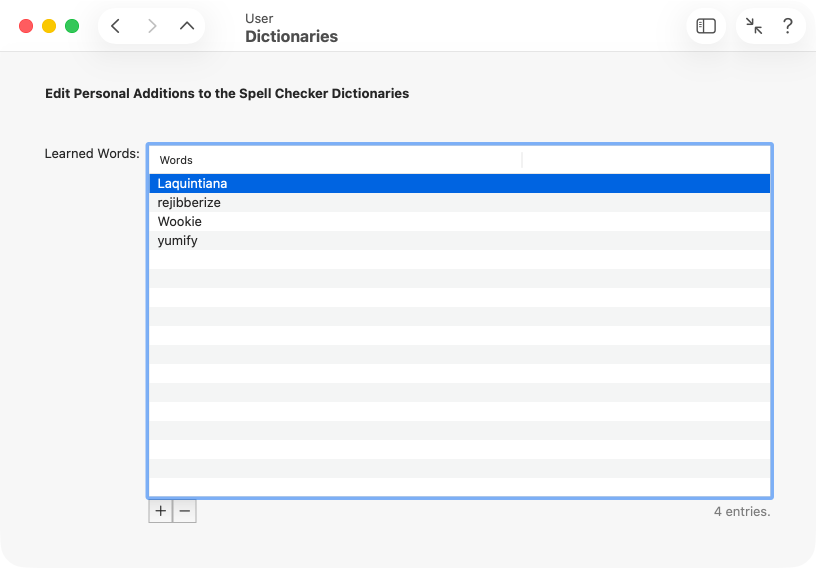Image resolution: width=816 pixels, height=568 pixels.
Task: Maximize window with the green button
Action: click(72, 26)
